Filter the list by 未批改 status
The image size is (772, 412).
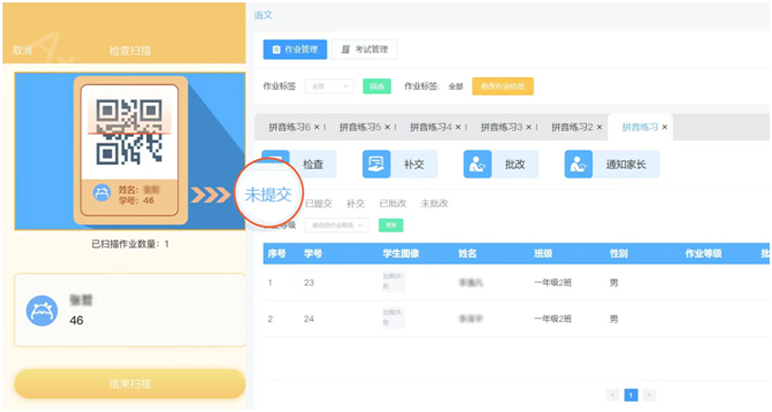tap(434, 203)
